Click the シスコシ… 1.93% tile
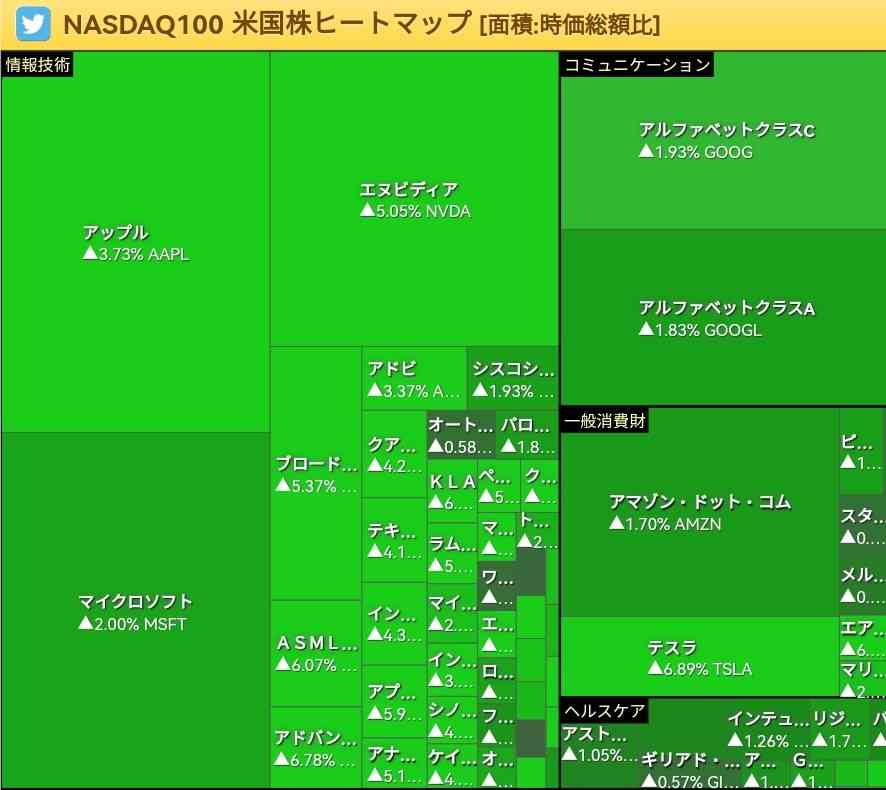 tap(513, 379)
